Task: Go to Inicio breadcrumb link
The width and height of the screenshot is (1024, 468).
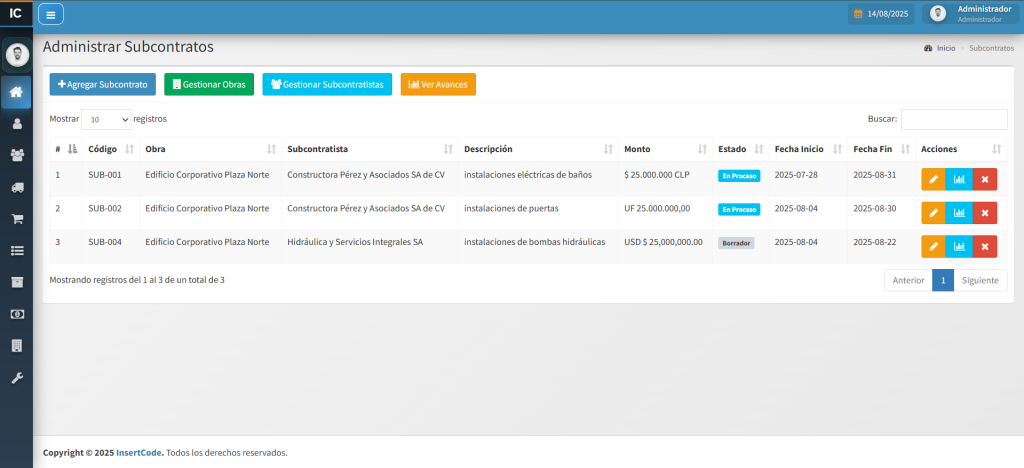Action: [945, 48]
